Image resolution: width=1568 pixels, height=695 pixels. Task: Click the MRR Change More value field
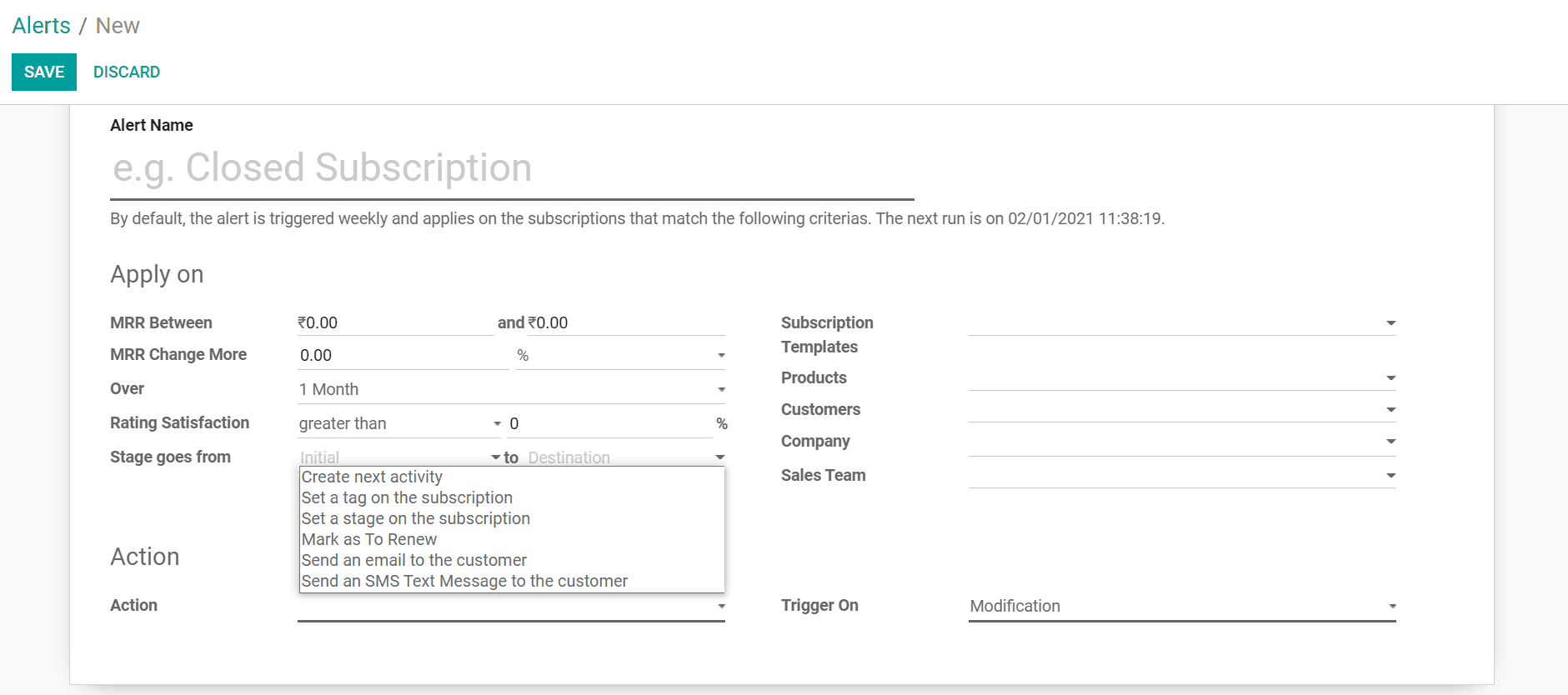(x=403, y=356)
